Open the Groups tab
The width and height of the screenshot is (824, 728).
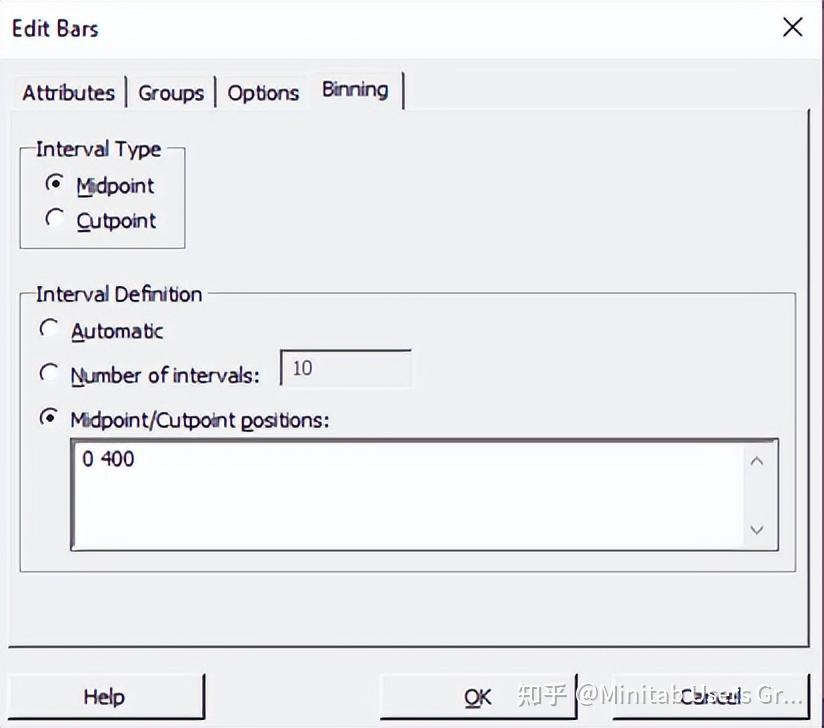tap(171, 93)
